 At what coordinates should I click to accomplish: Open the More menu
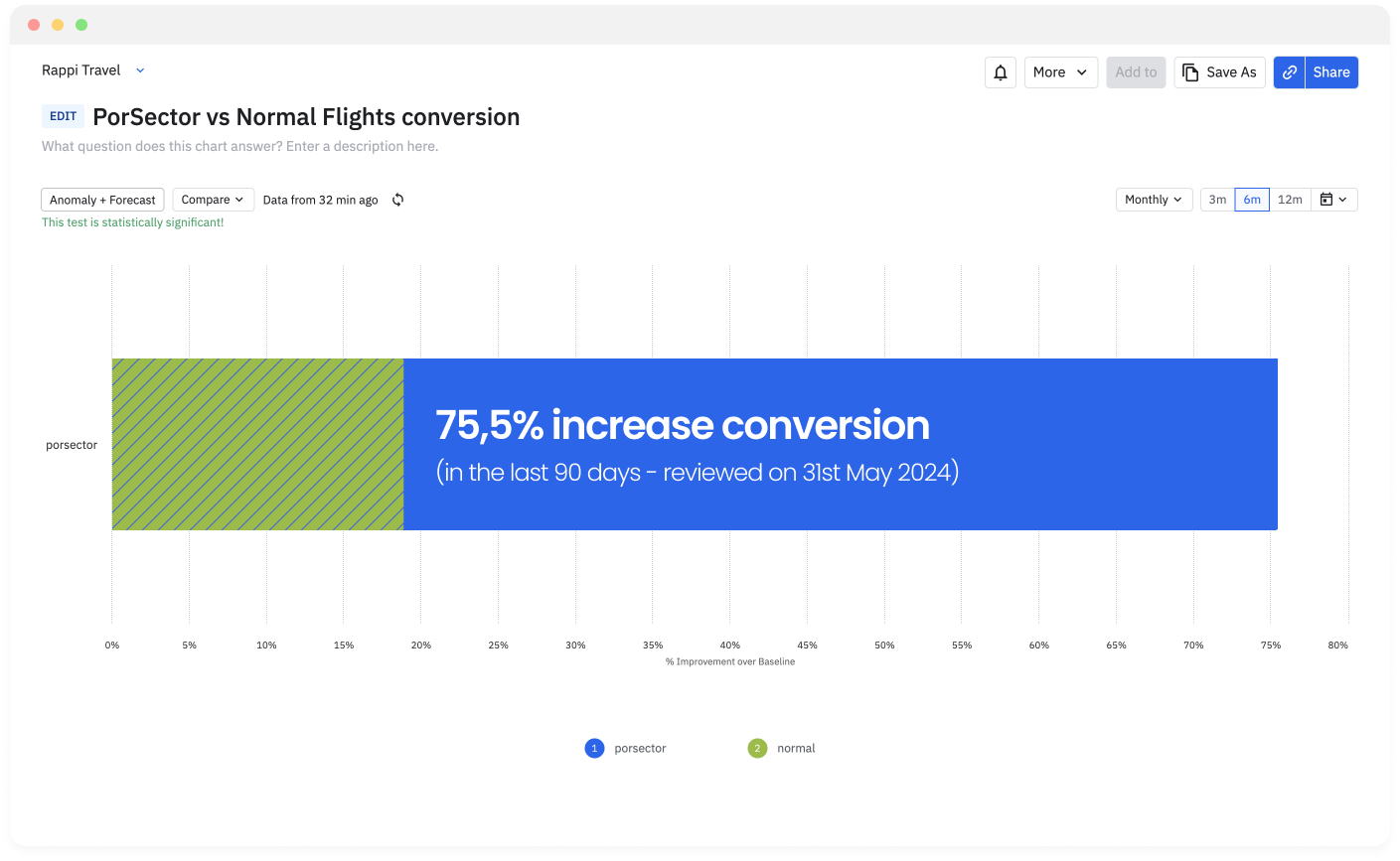1060,72
